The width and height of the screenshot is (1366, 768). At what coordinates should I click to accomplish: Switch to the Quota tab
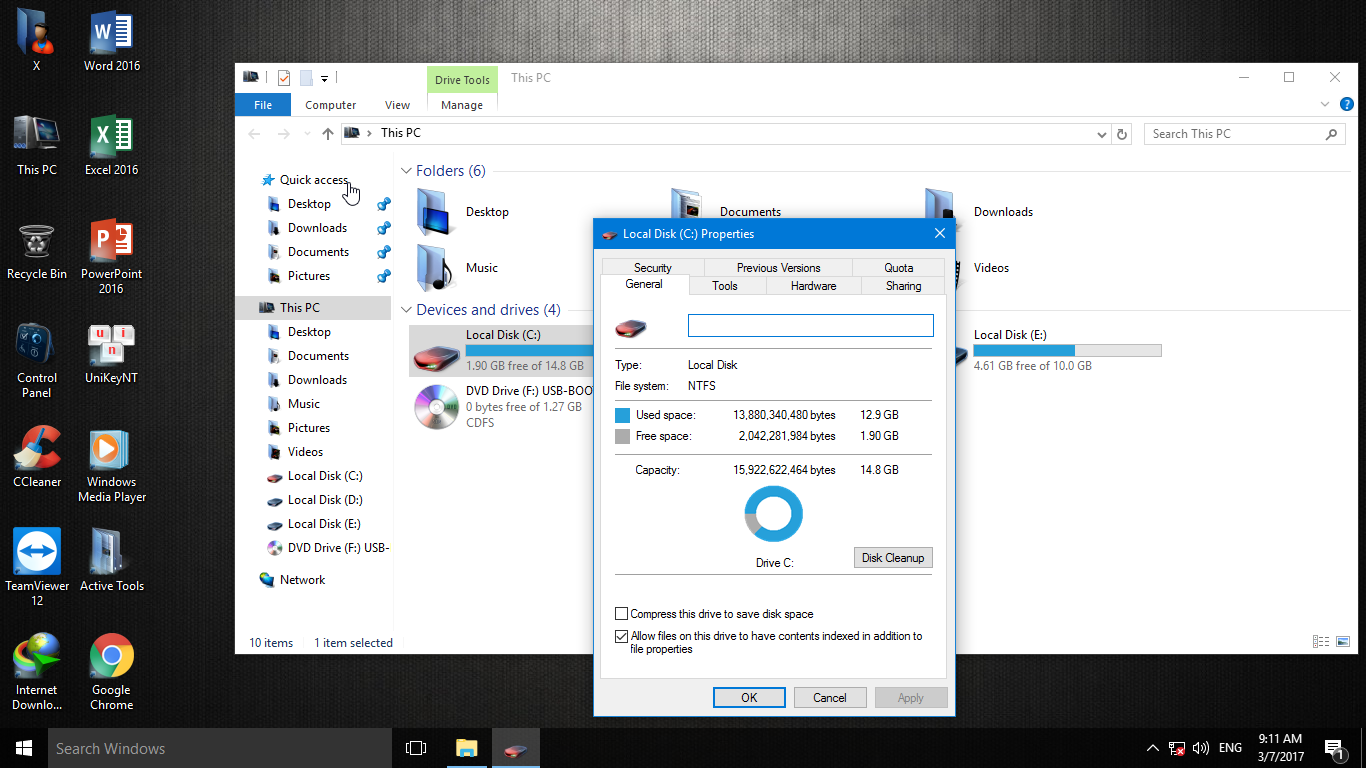coord(899,268)
